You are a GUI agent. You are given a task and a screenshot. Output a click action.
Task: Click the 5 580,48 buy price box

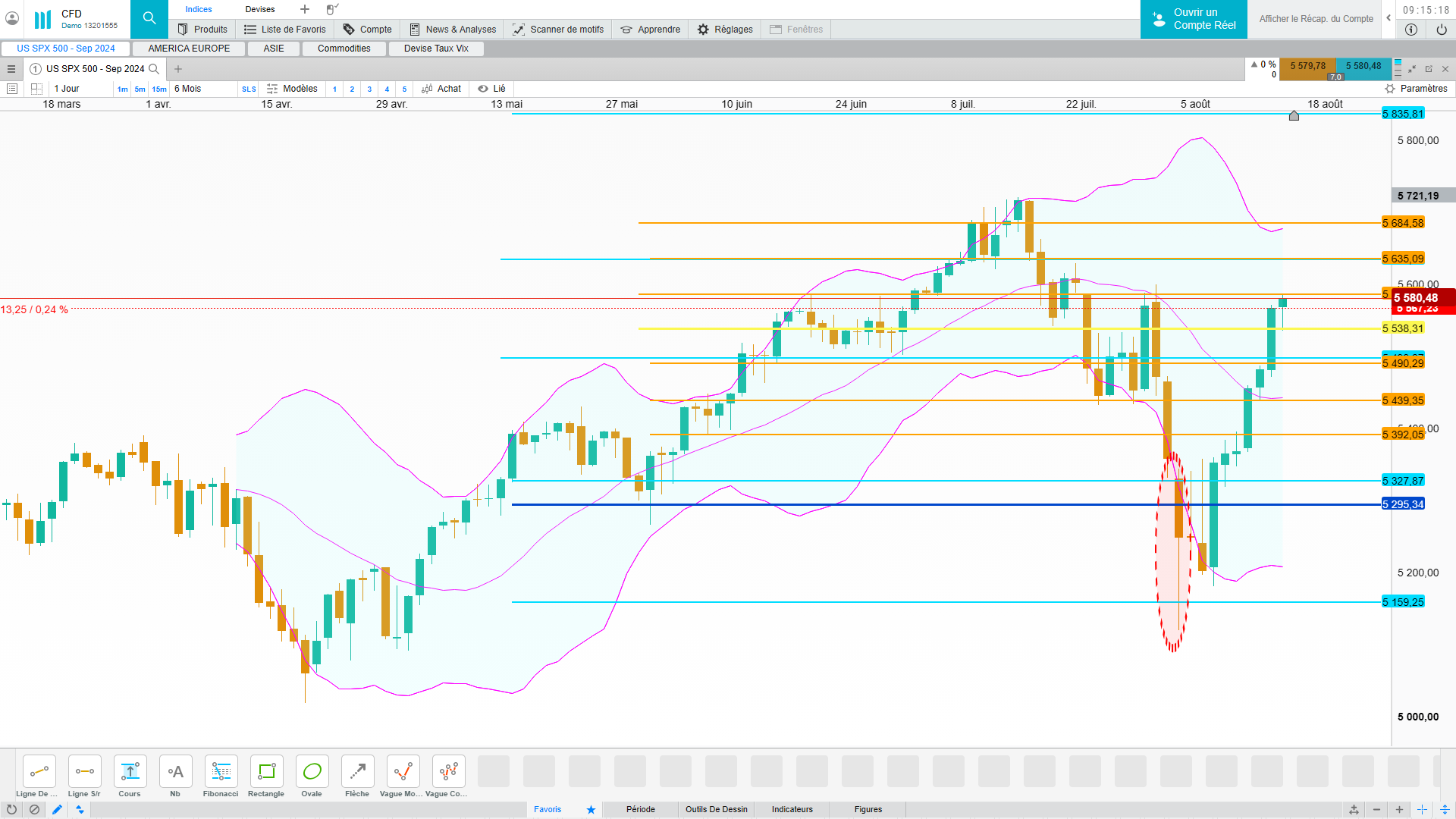[x=1363, y=66]
